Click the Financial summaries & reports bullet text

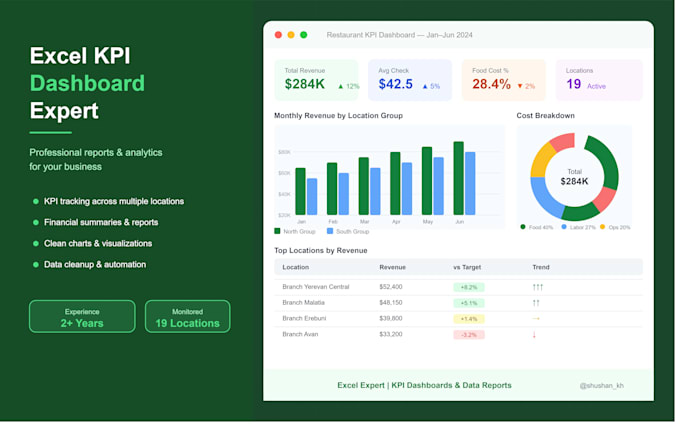[x=101, y=222]
